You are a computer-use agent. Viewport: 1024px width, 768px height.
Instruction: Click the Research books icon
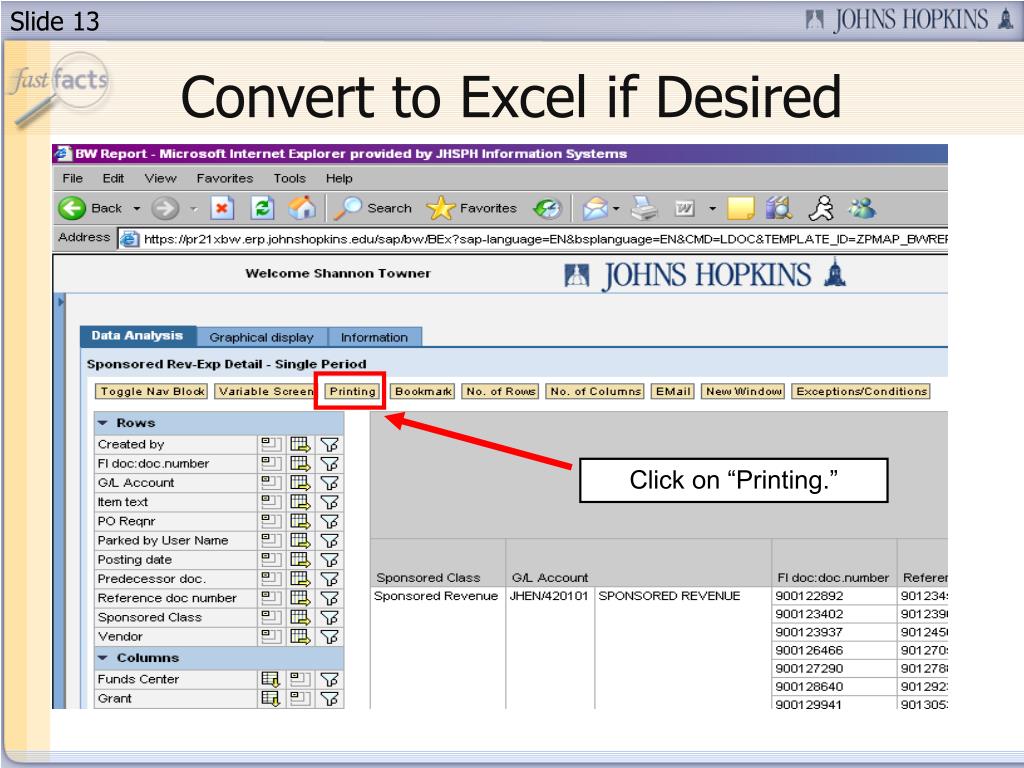[x=779, y=208]
